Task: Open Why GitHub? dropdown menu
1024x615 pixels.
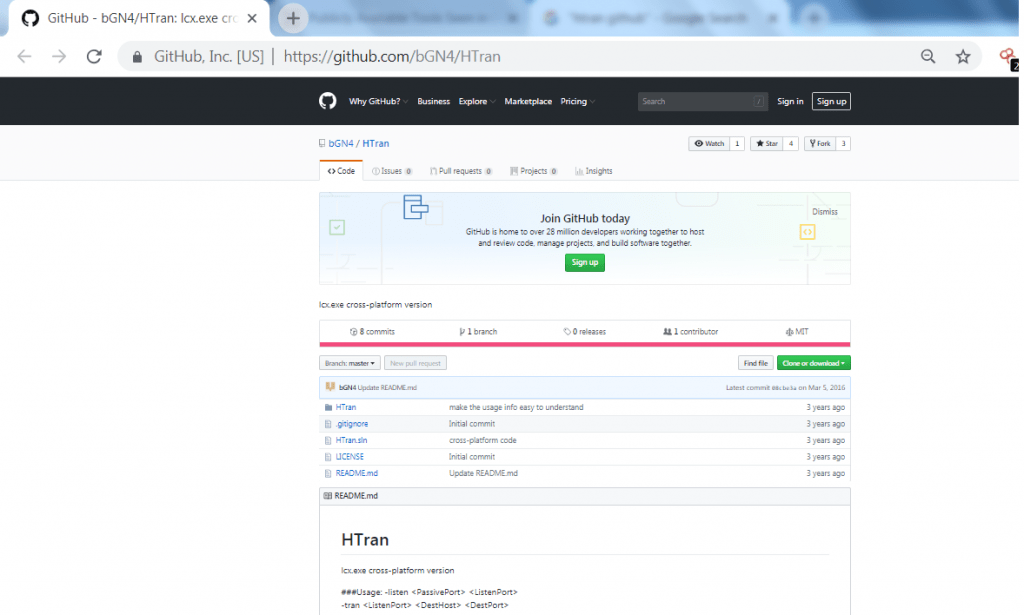Action: [378, 101]
